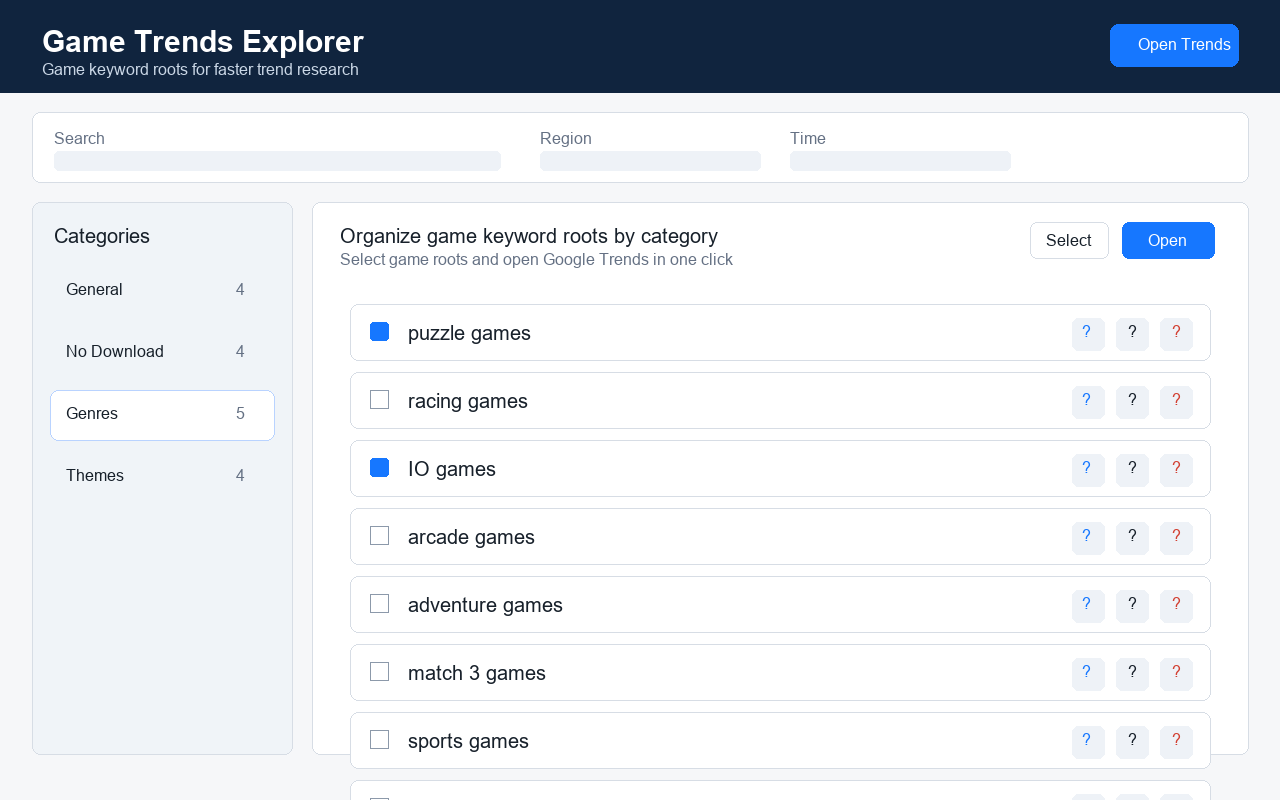Click the red question icon for arcade games
The height and width of the screenshot is (800, 1280).
(x=1176, y=538)
